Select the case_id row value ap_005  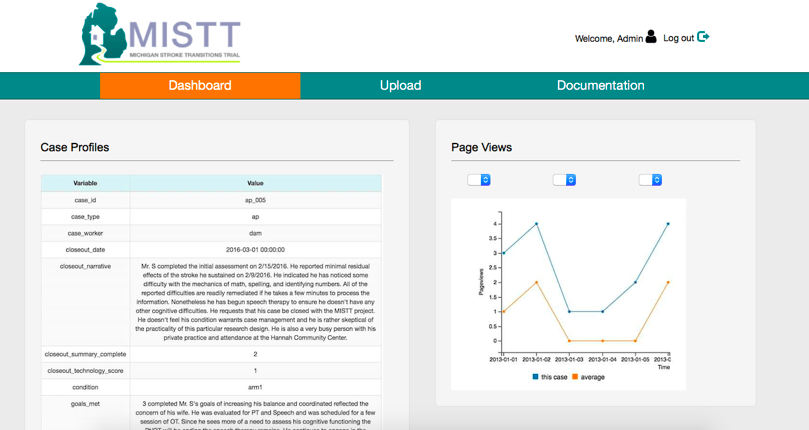point(255,201)
